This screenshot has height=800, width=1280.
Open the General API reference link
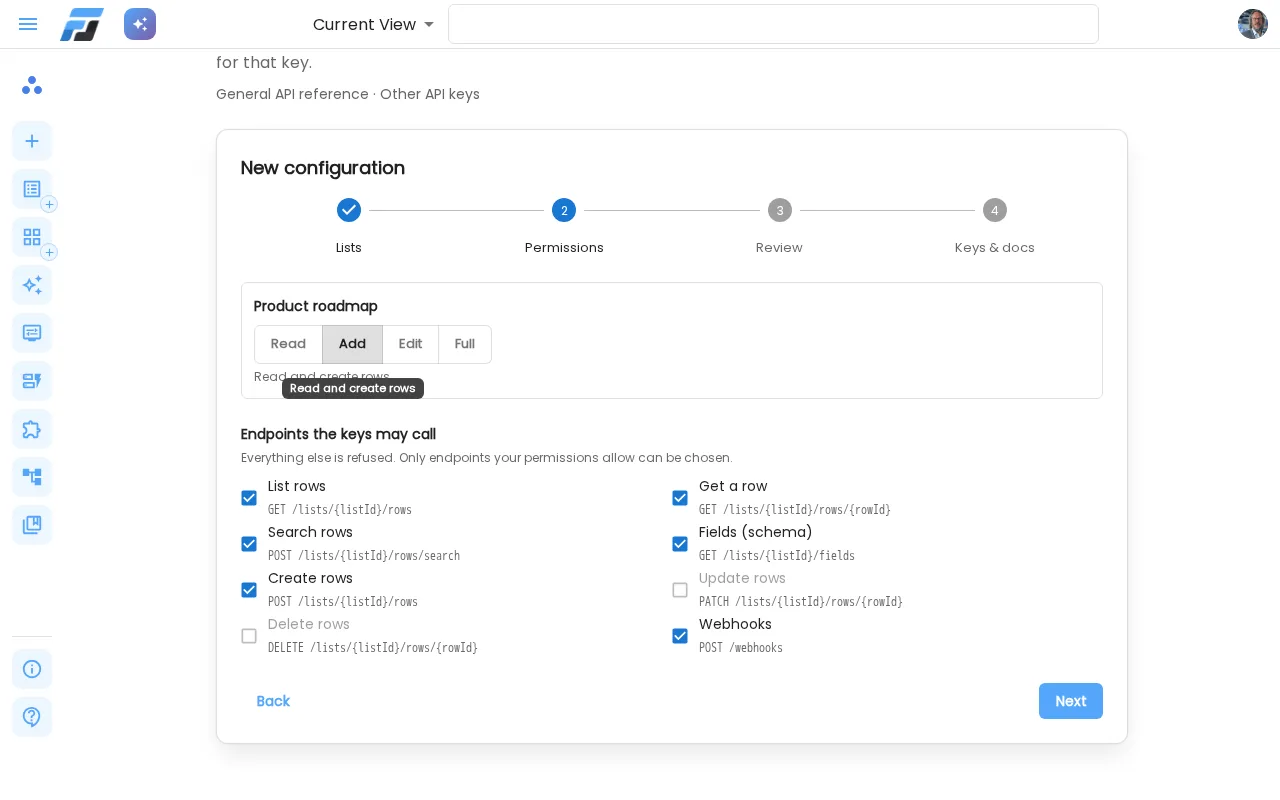click(292, 94)
